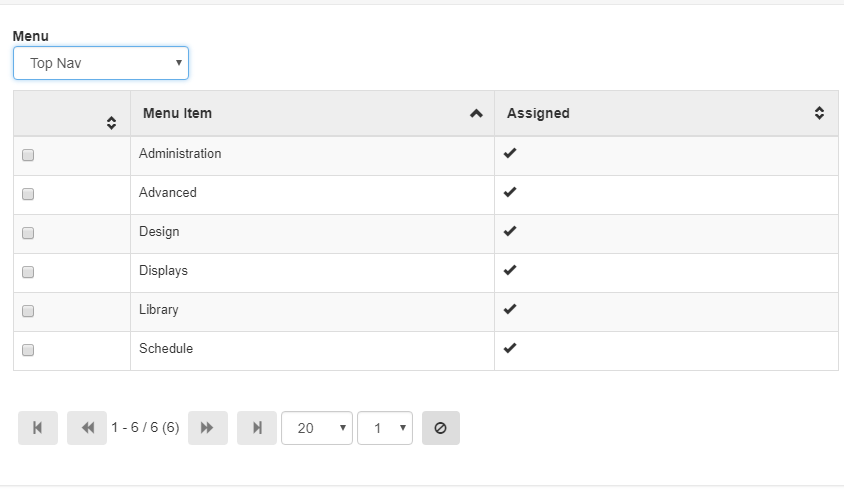Select the Displays menu item row
Screen dimensions: 844x492
tap(426, 273)
